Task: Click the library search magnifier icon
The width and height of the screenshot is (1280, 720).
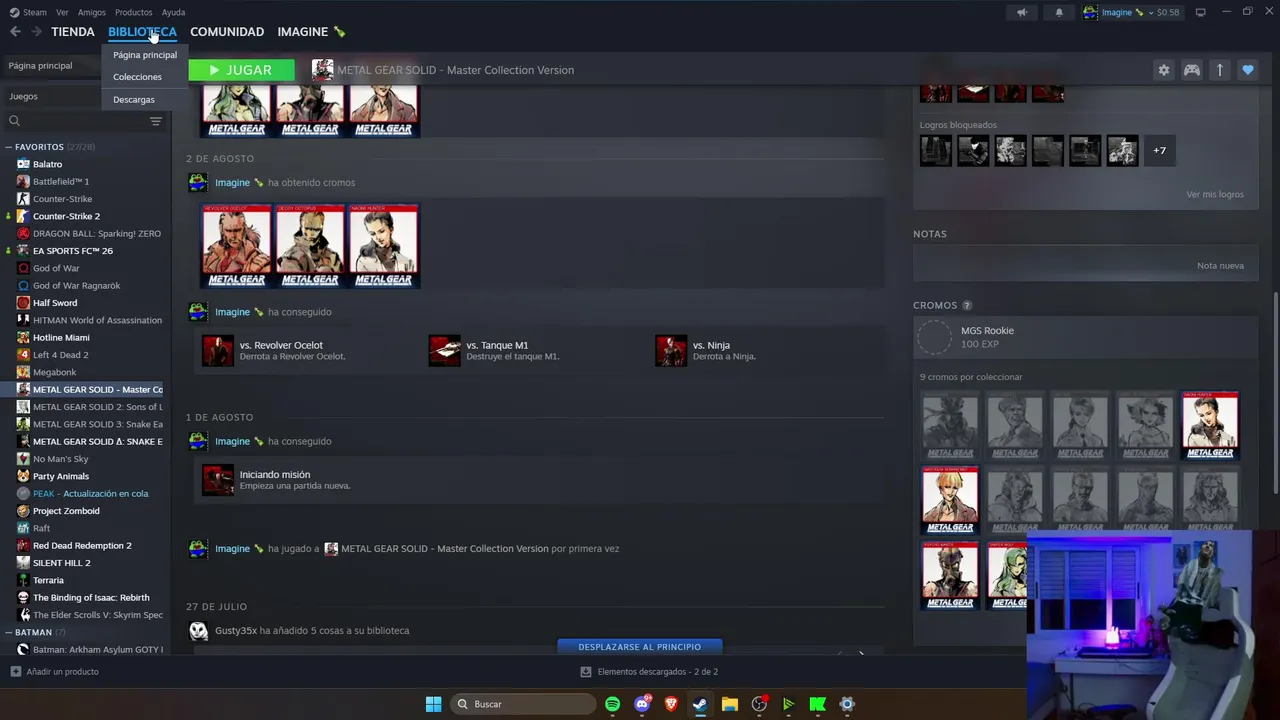Action: (14, 121)
